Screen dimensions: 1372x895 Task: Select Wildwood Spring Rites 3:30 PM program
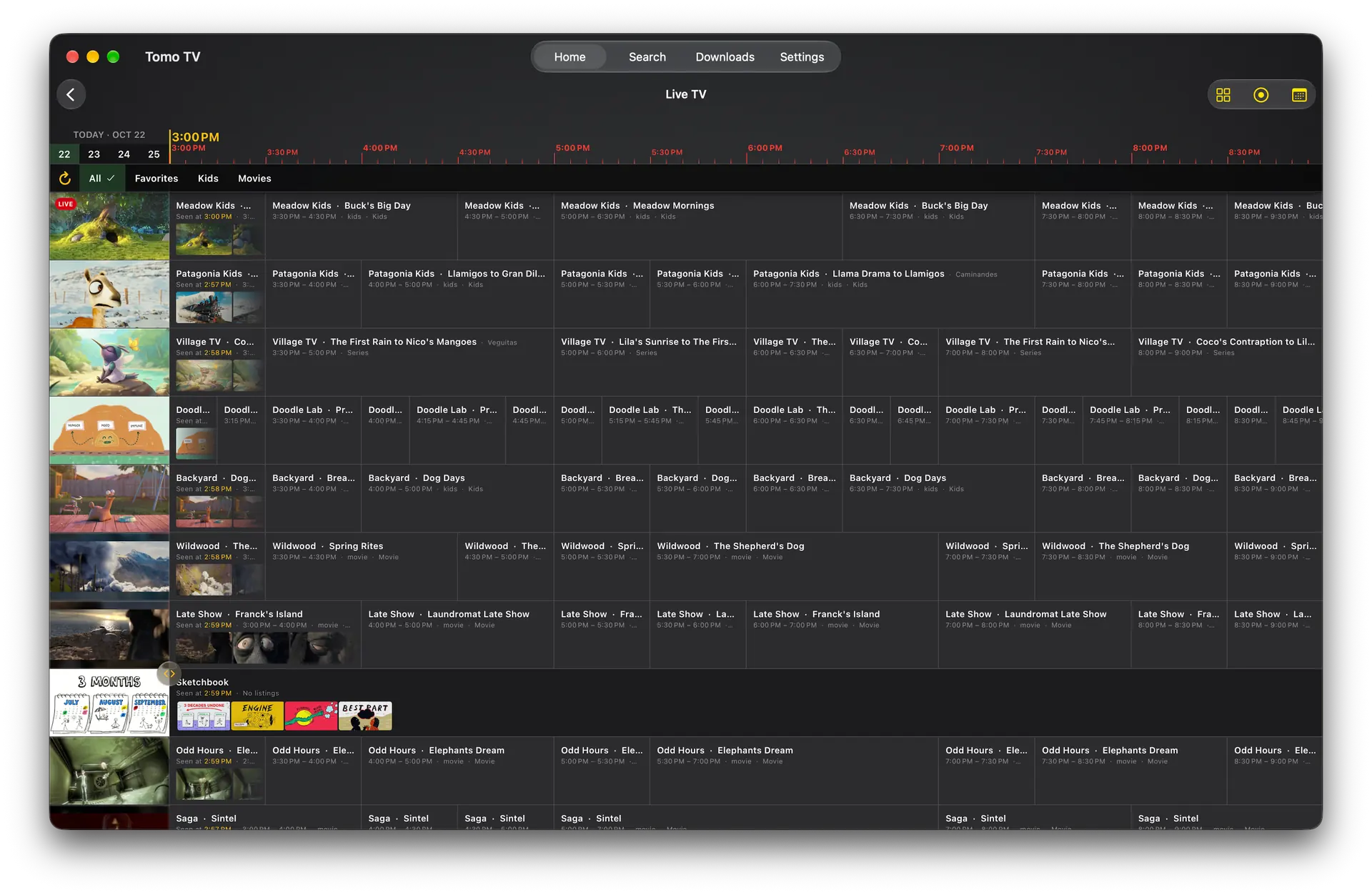362,566
